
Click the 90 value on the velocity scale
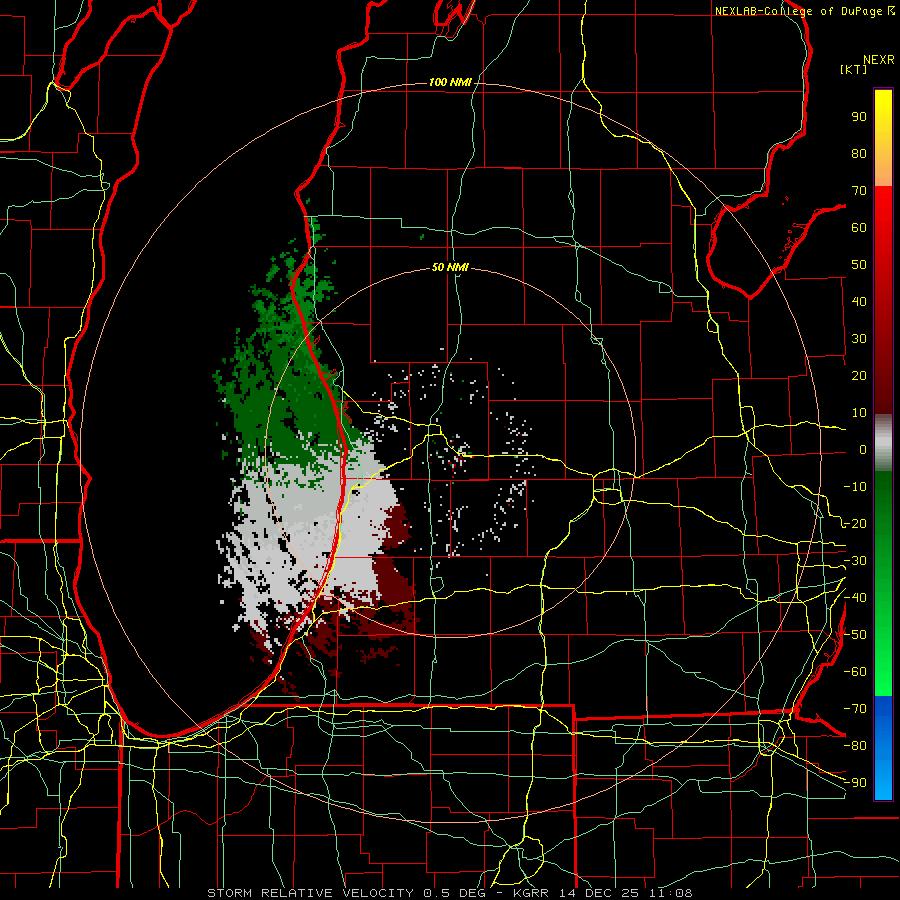(x=859, y=117)
